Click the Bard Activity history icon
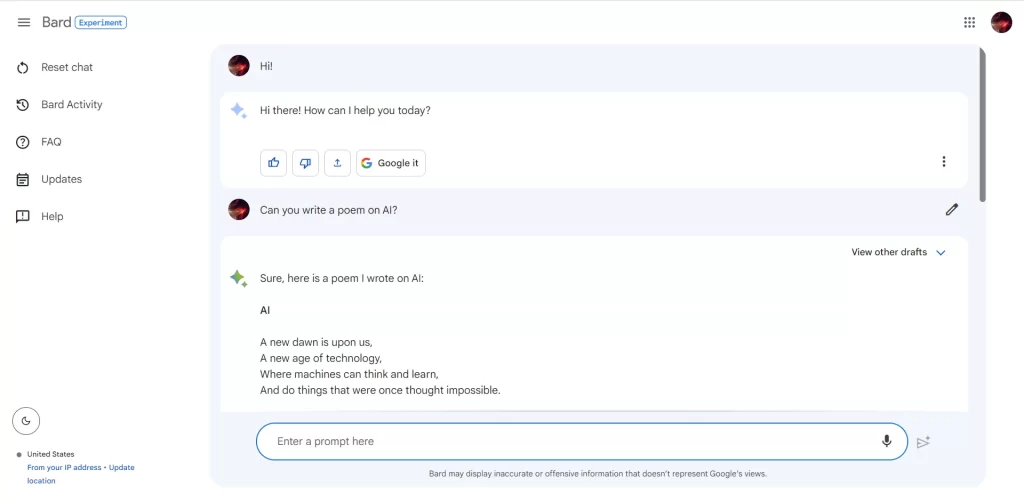Screen dimensions: 1024x502 point(23,104)
